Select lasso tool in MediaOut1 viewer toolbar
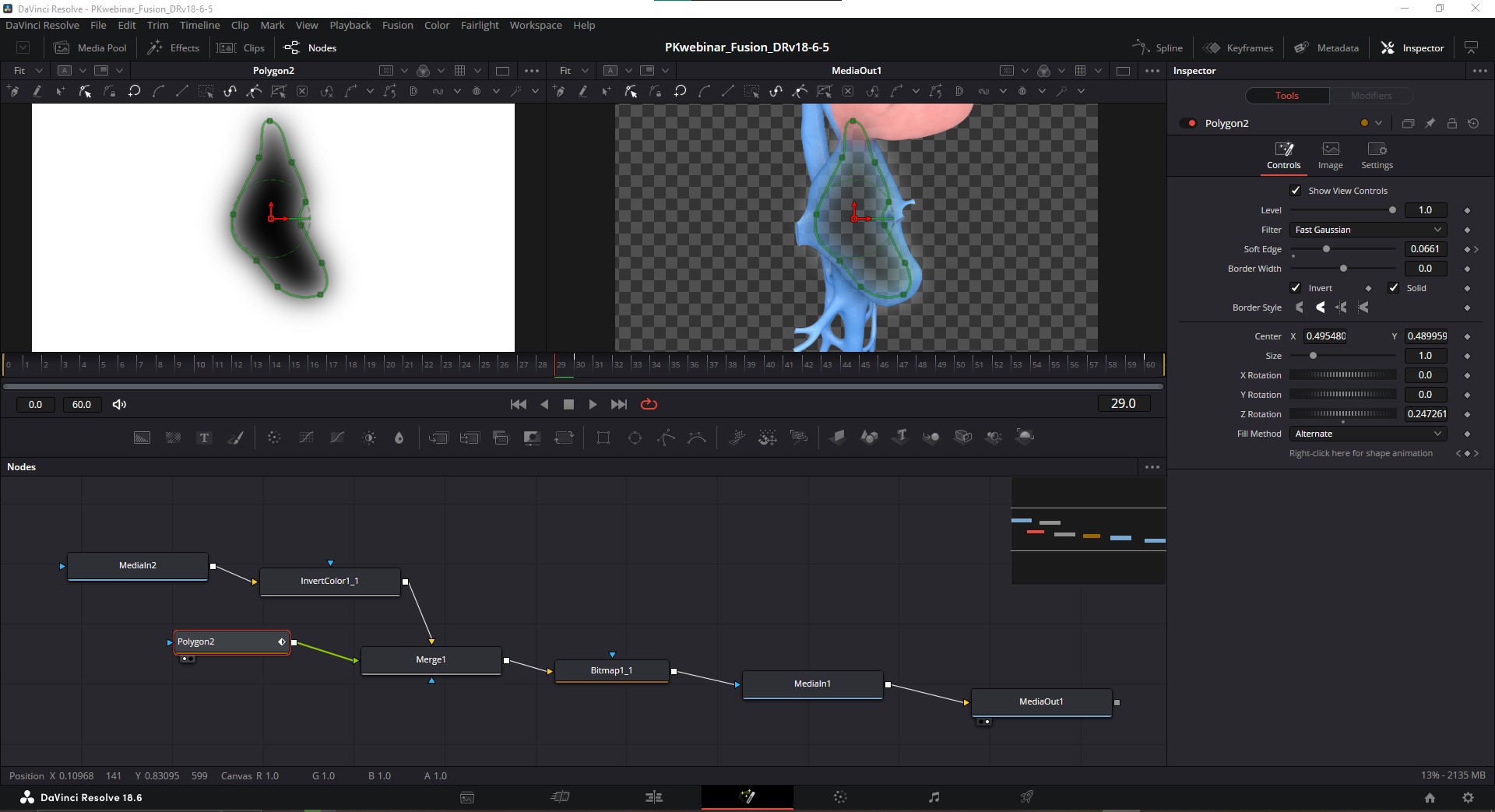Viewport: 1495px width, 812px height. (680, 91)
